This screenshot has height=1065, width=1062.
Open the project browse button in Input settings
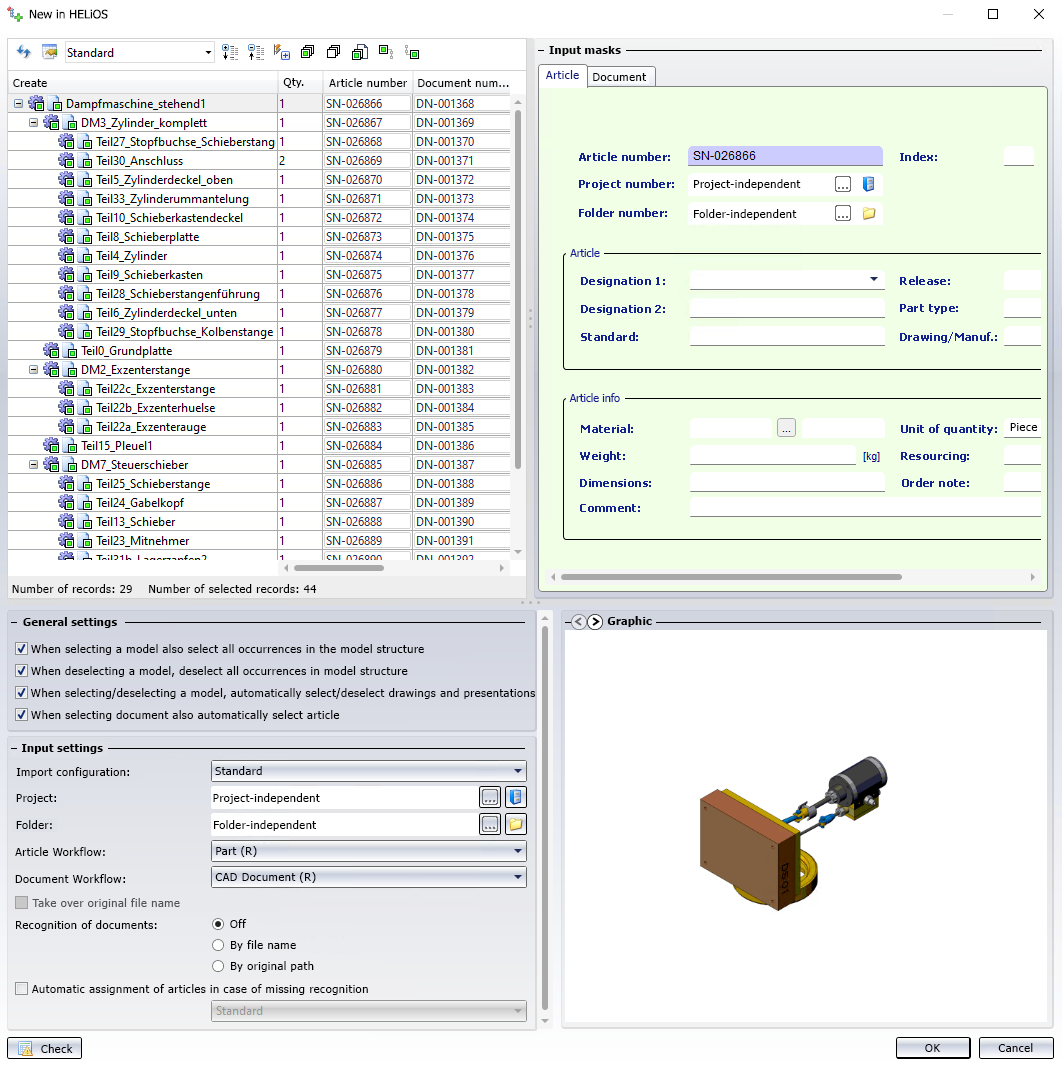coord(489,798)
